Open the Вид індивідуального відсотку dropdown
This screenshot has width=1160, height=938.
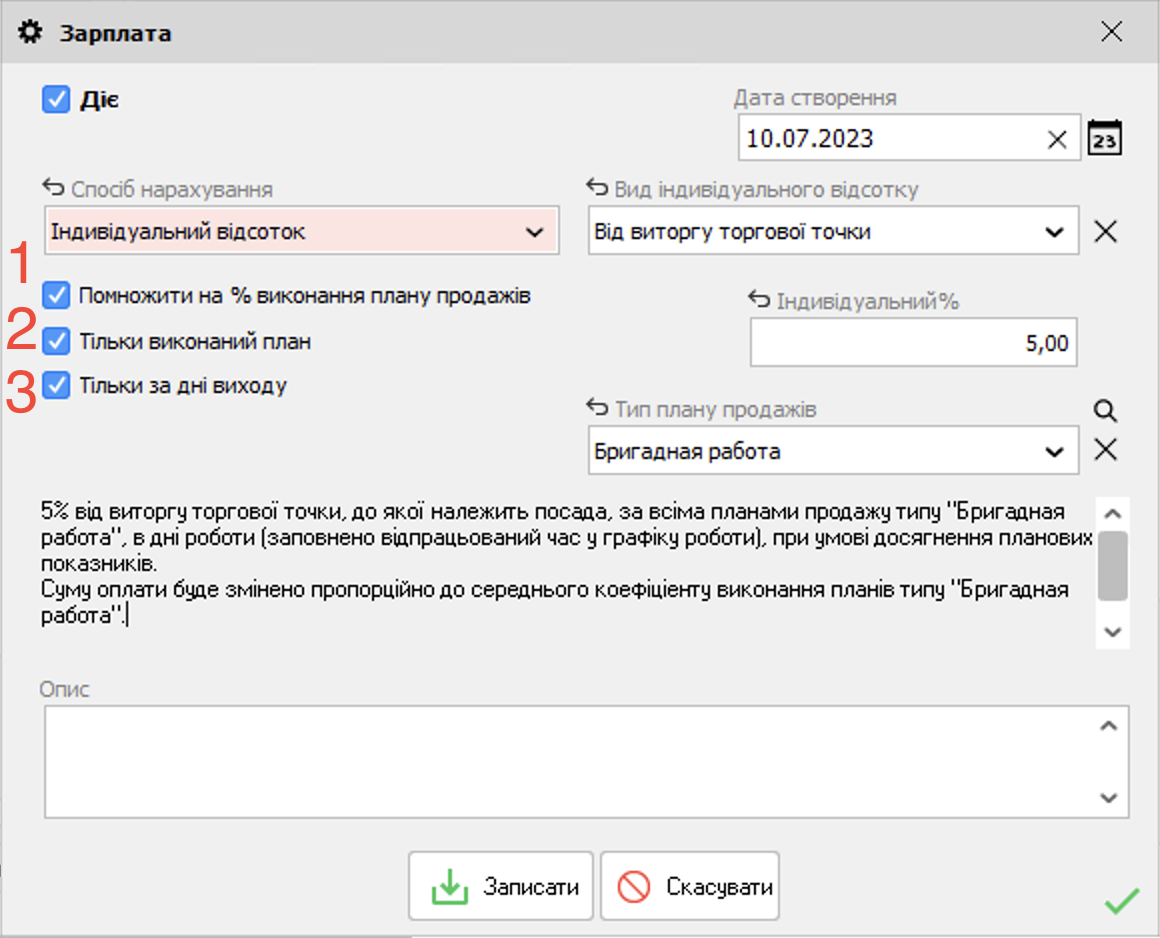coord(1053,232)
